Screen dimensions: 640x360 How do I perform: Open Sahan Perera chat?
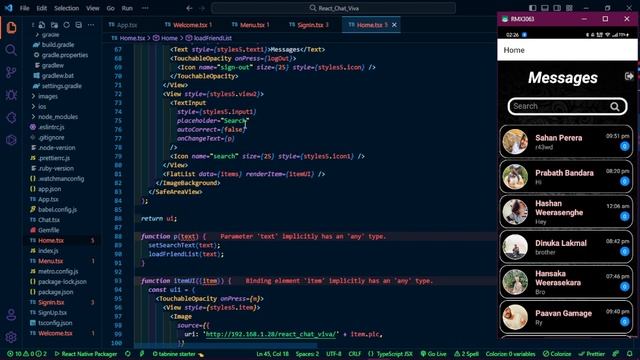566,142
